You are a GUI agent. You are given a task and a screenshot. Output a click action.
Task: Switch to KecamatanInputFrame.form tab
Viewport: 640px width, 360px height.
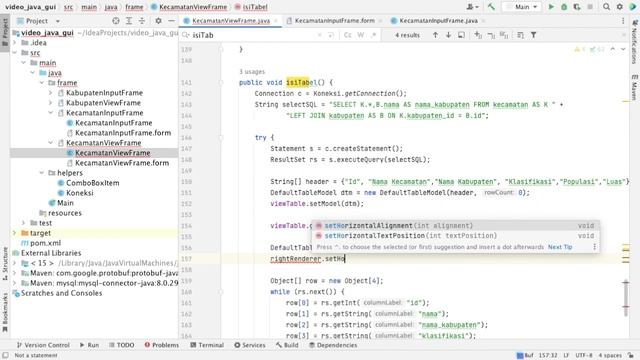334,20
